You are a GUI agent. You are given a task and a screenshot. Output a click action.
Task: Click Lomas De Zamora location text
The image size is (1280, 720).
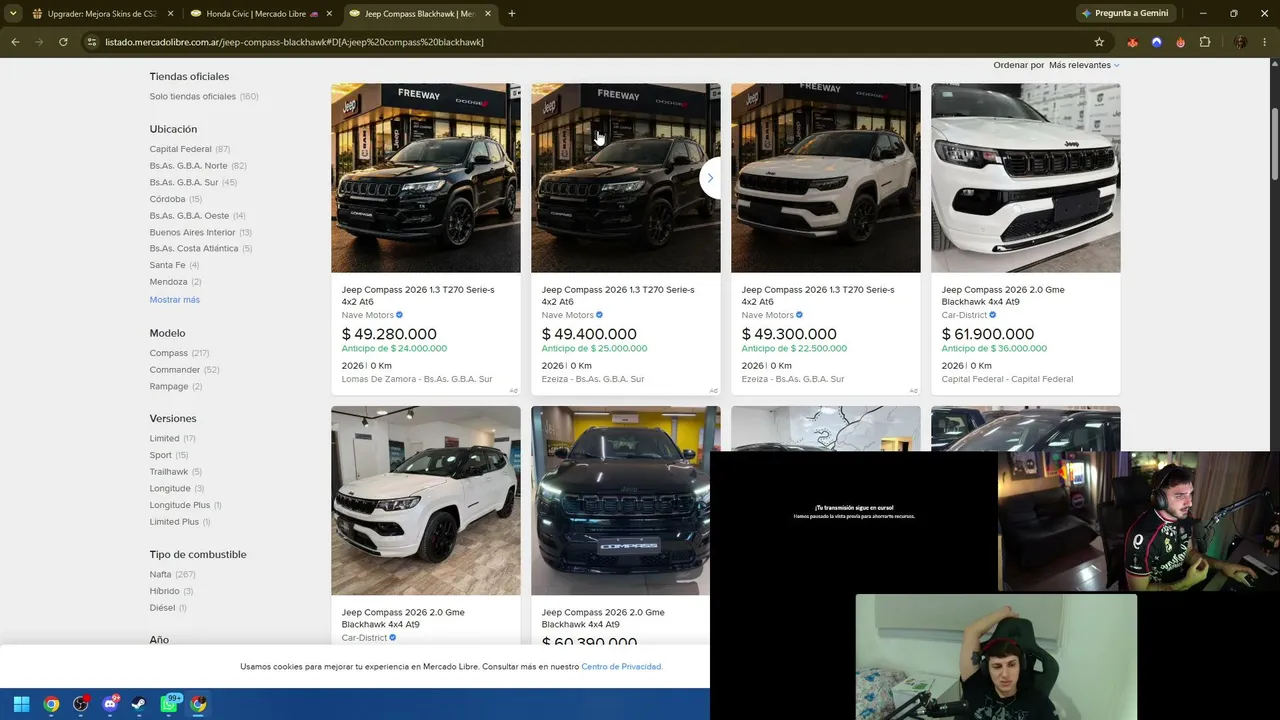tap(417, 380)
